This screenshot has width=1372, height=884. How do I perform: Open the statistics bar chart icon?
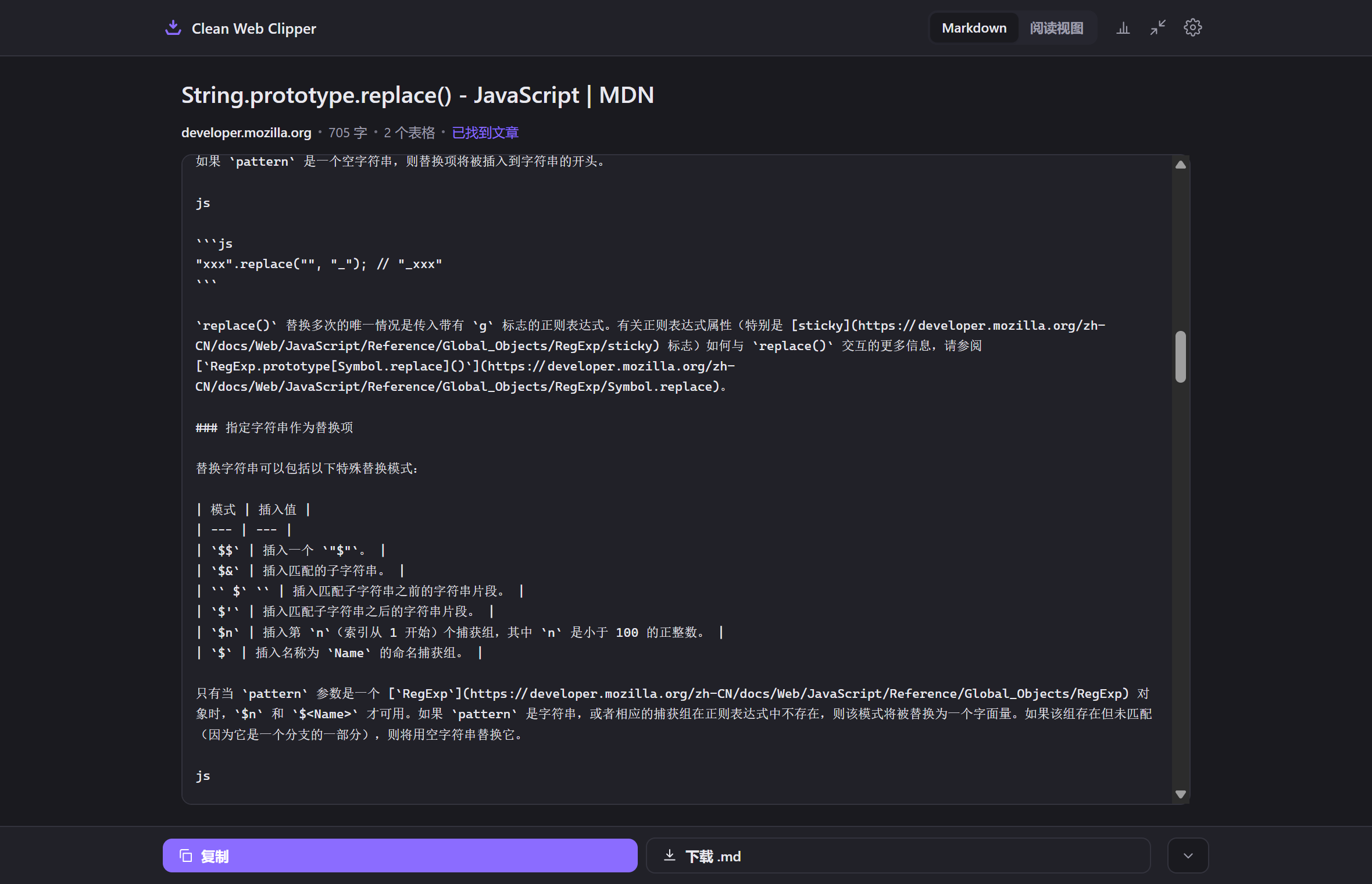pos(1123,28)
